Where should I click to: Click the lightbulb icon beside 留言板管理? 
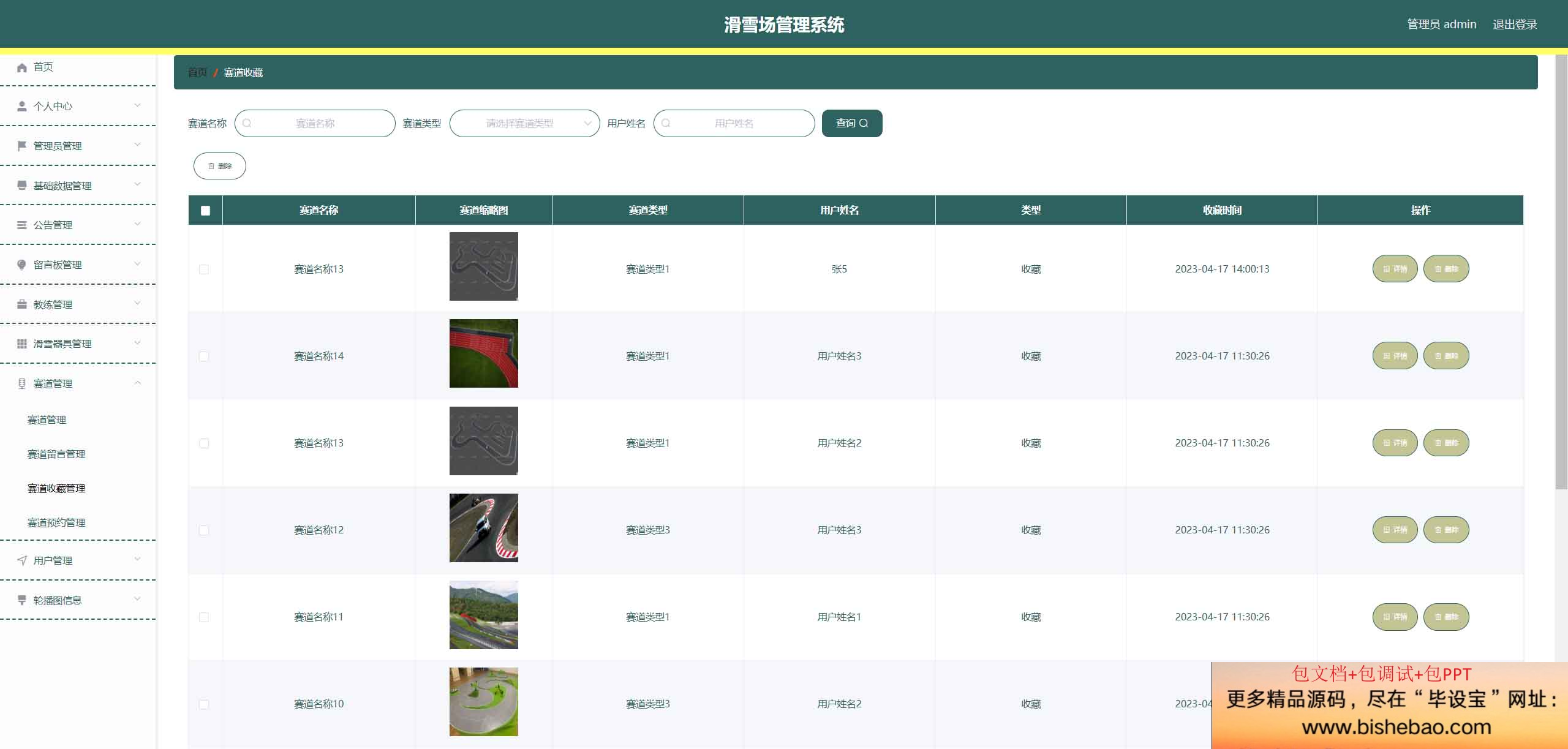tap(22, 265)
